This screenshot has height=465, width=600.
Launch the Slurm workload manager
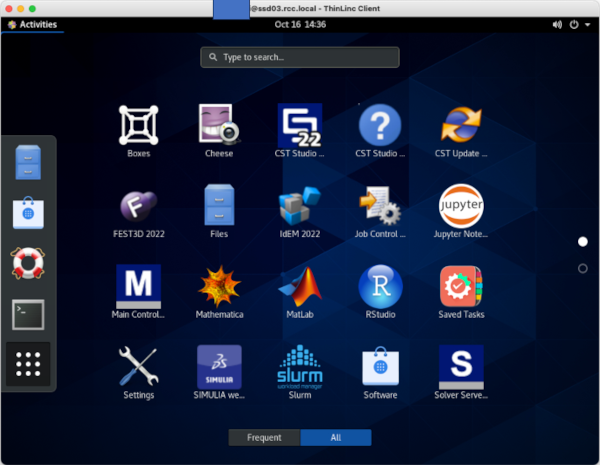[299, 367]
